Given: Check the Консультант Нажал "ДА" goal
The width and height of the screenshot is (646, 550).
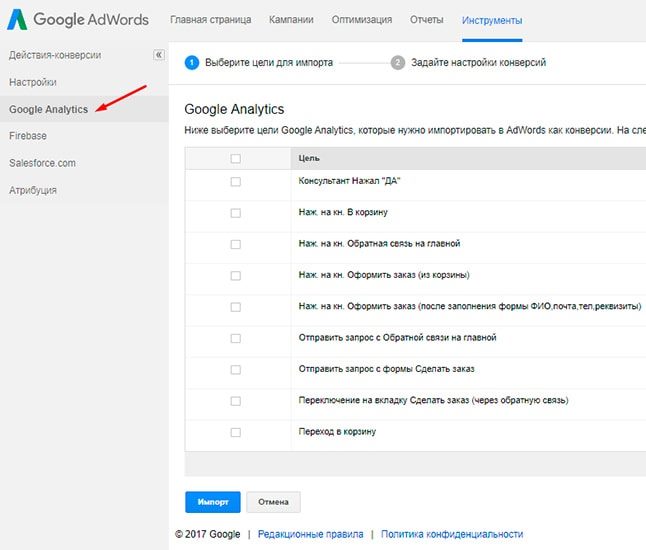Looking at the screenshot, I should (236, 182).
